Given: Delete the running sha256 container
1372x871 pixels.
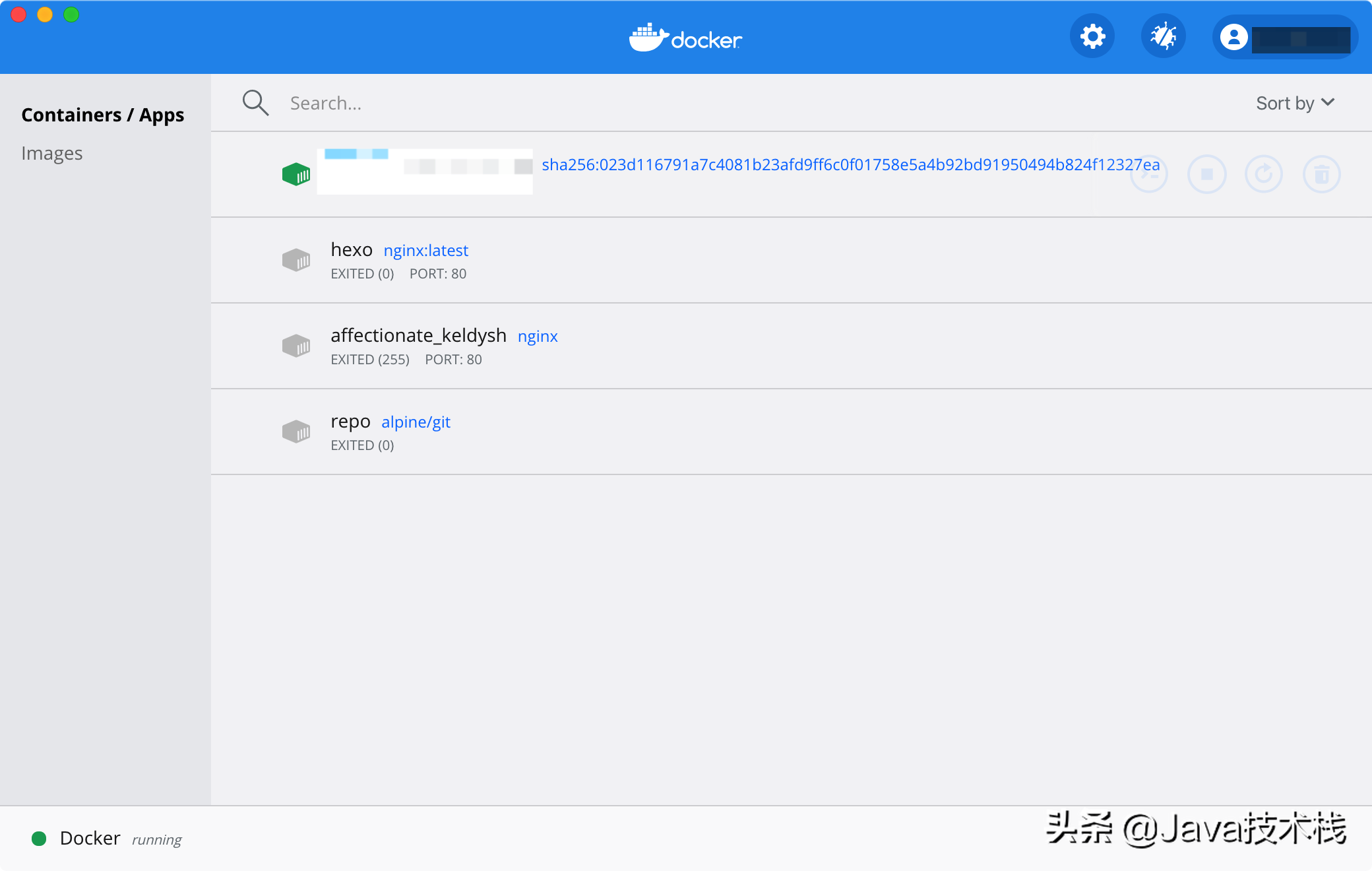Looking at the screenshot, I should [x=1322, y=174].
